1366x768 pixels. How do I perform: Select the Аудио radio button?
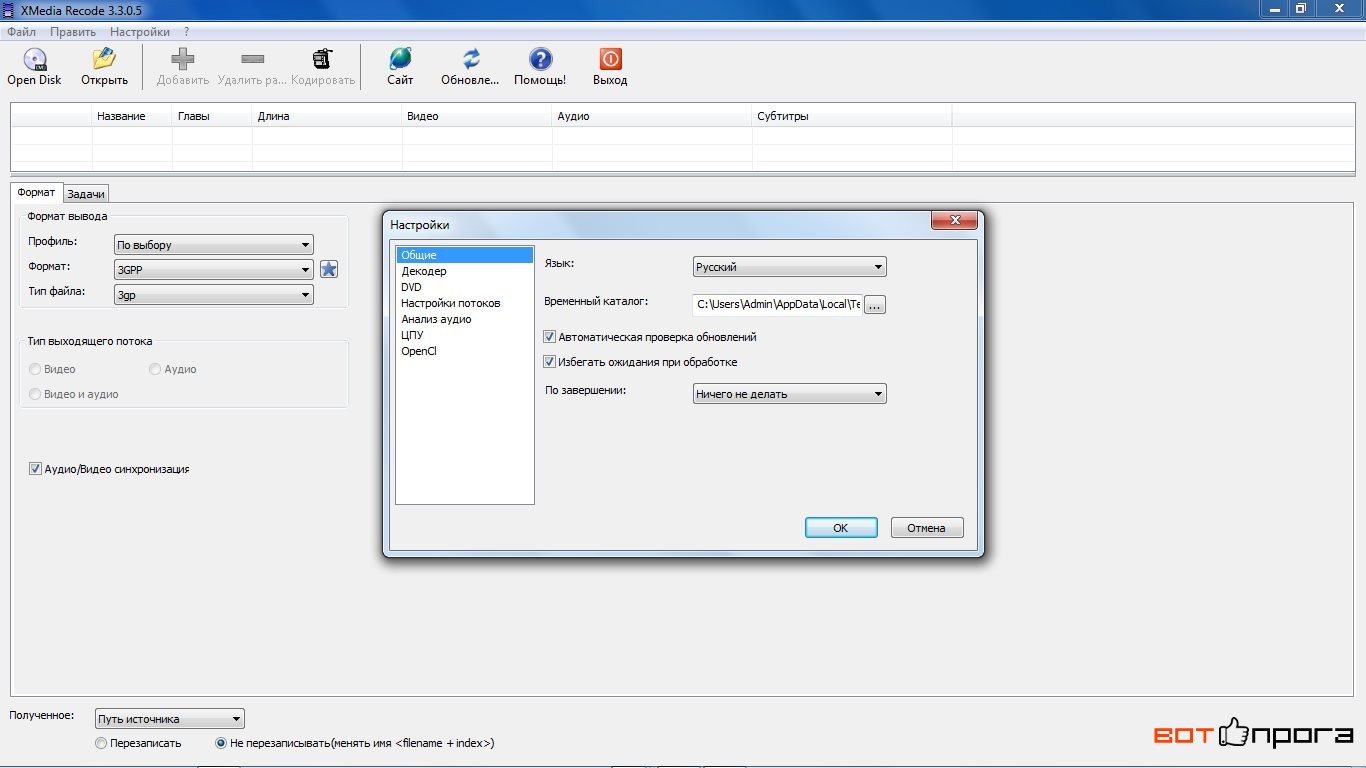(x=155, y=369)
